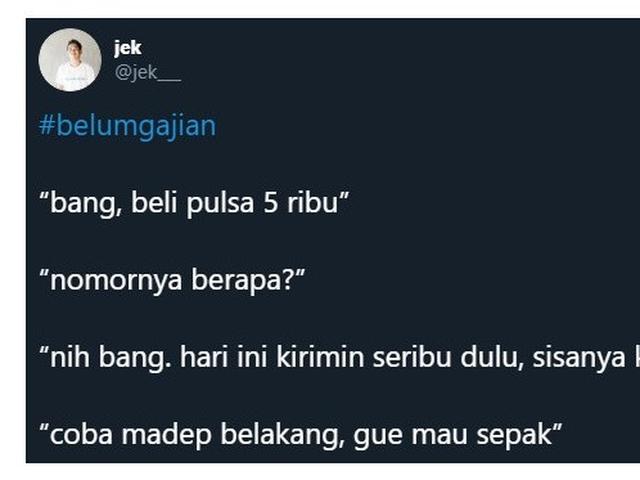The image size is (640, 480).
Task: Select the word "nomornya"
Action: [x=116, y=281]
